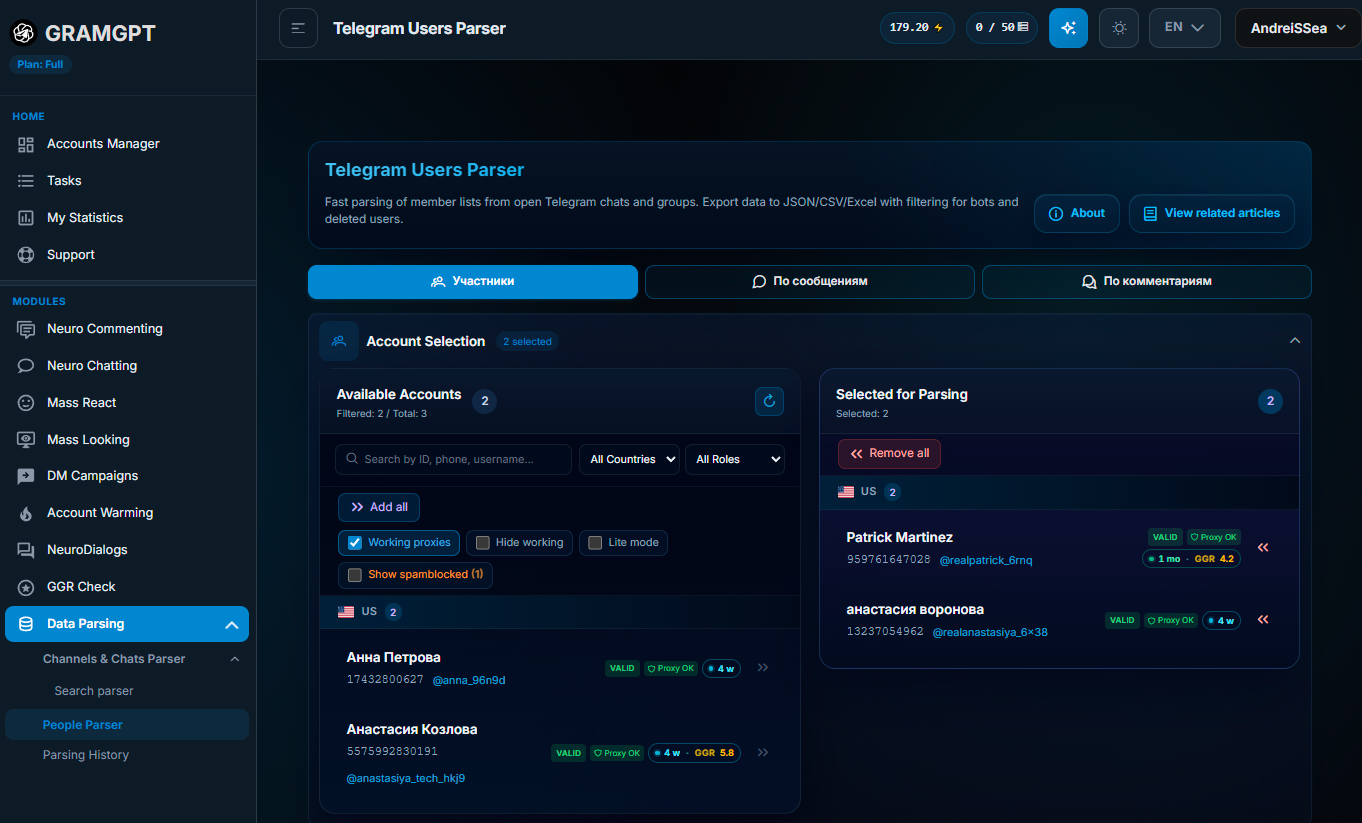Click View related articles button
1362x823 pixels.
[1212, 214]
